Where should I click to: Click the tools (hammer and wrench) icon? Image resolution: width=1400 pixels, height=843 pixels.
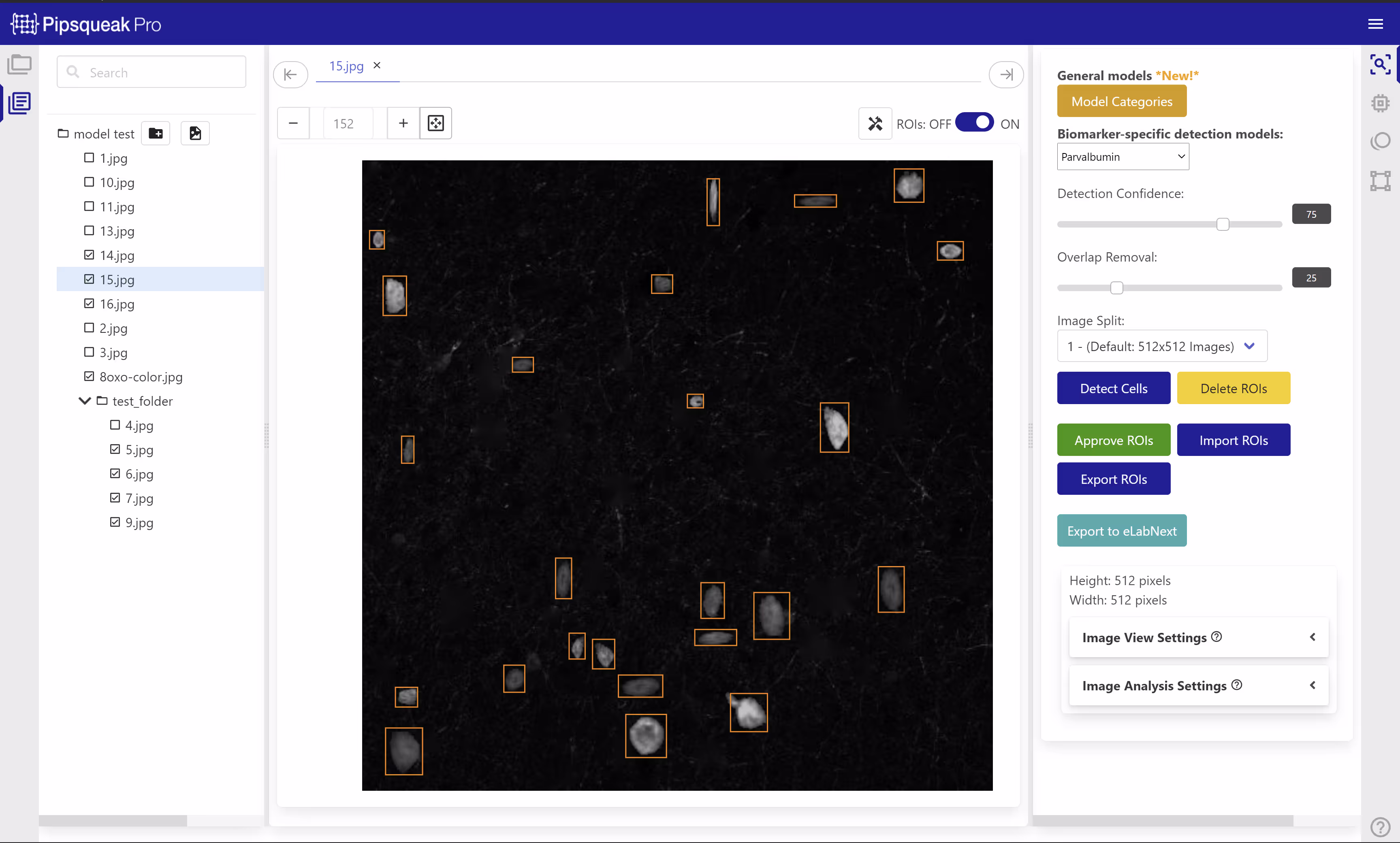tap(875, 123)
